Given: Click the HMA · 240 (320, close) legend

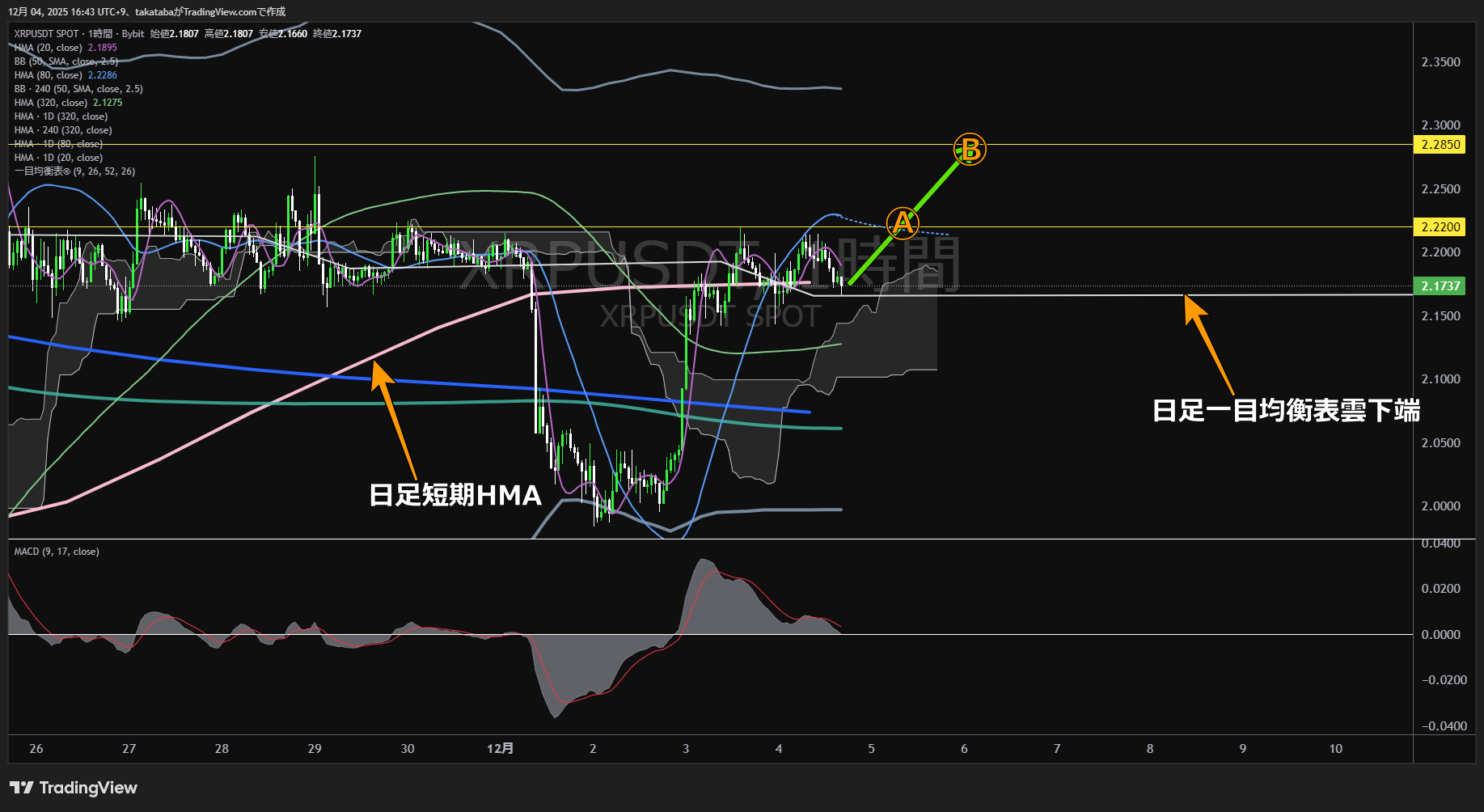Looking at the screenshot, I should click(x=63, y=130).
